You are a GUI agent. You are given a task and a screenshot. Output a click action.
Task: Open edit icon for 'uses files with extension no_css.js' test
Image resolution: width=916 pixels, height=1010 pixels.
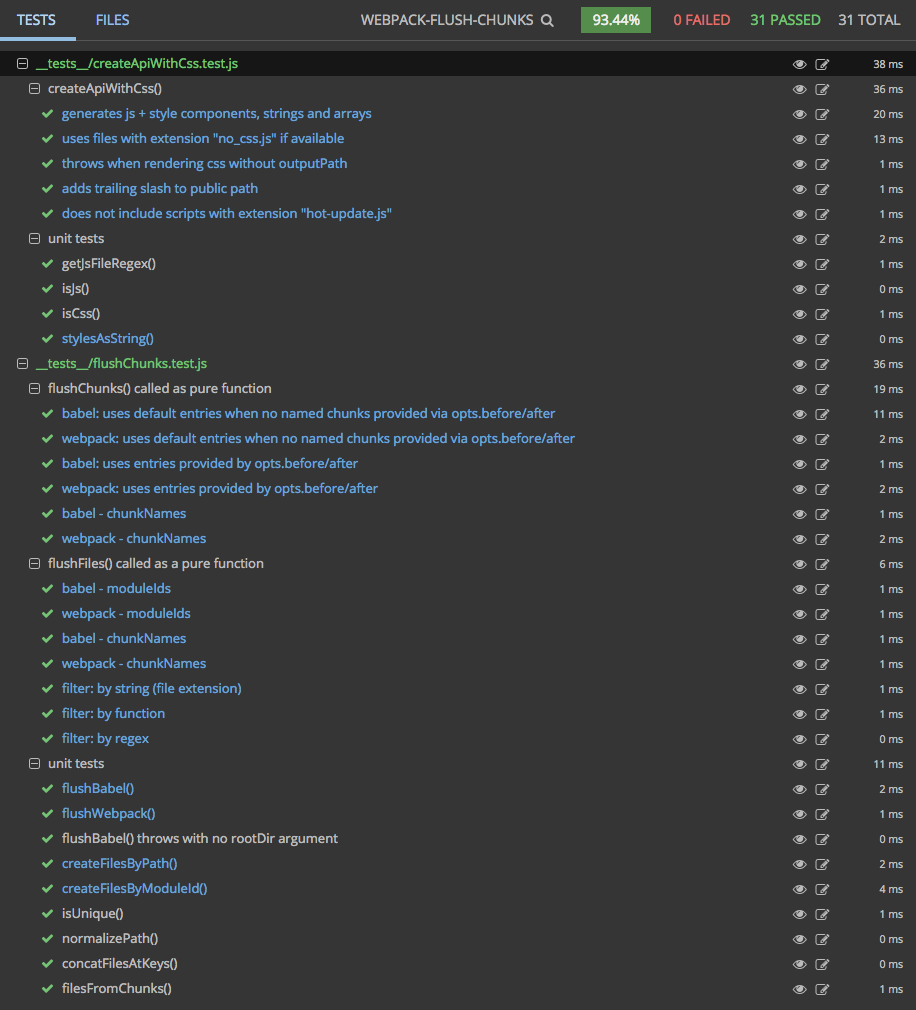(x=822, y=139)
